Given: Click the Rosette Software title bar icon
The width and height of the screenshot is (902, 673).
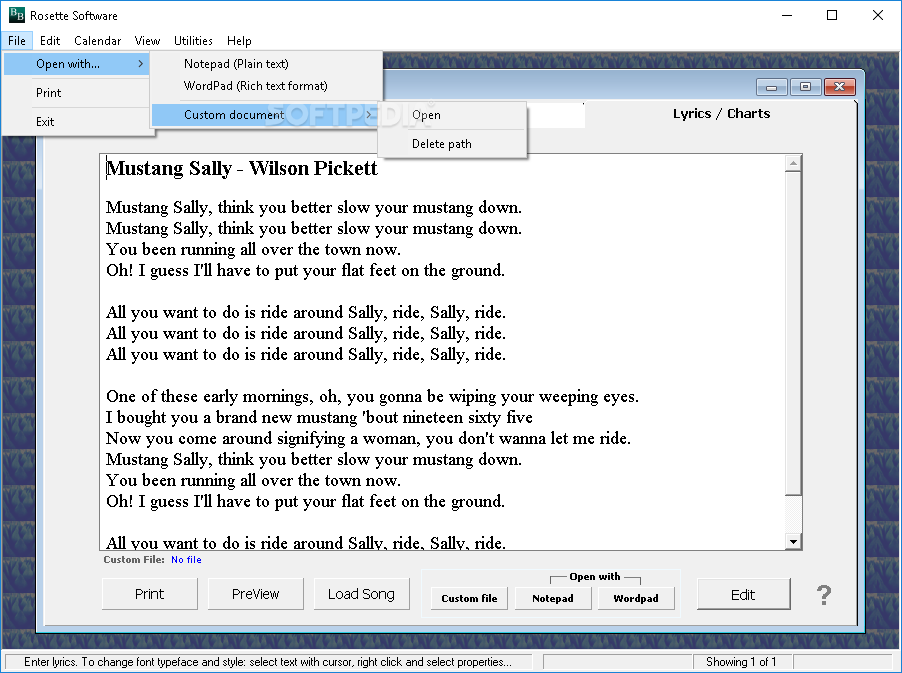Looking at the screenshot, I should point(17,15).
